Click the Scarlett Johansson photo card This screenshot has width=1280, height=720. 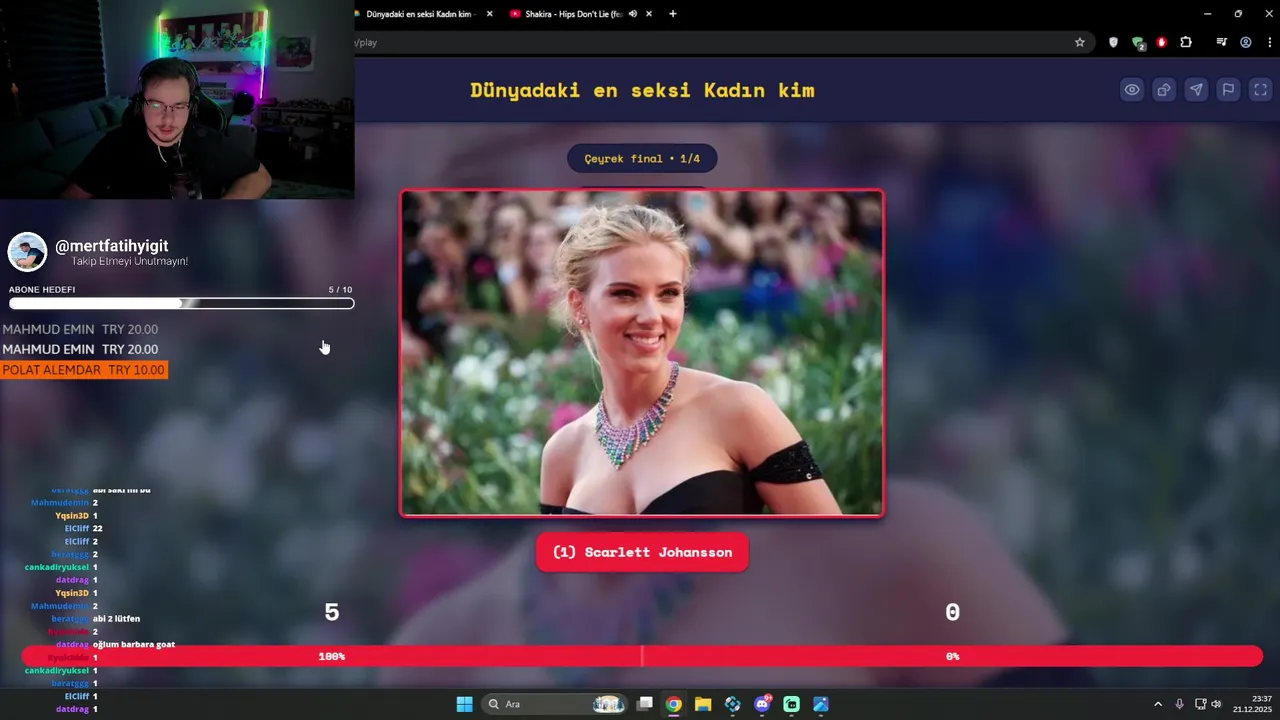642,353
